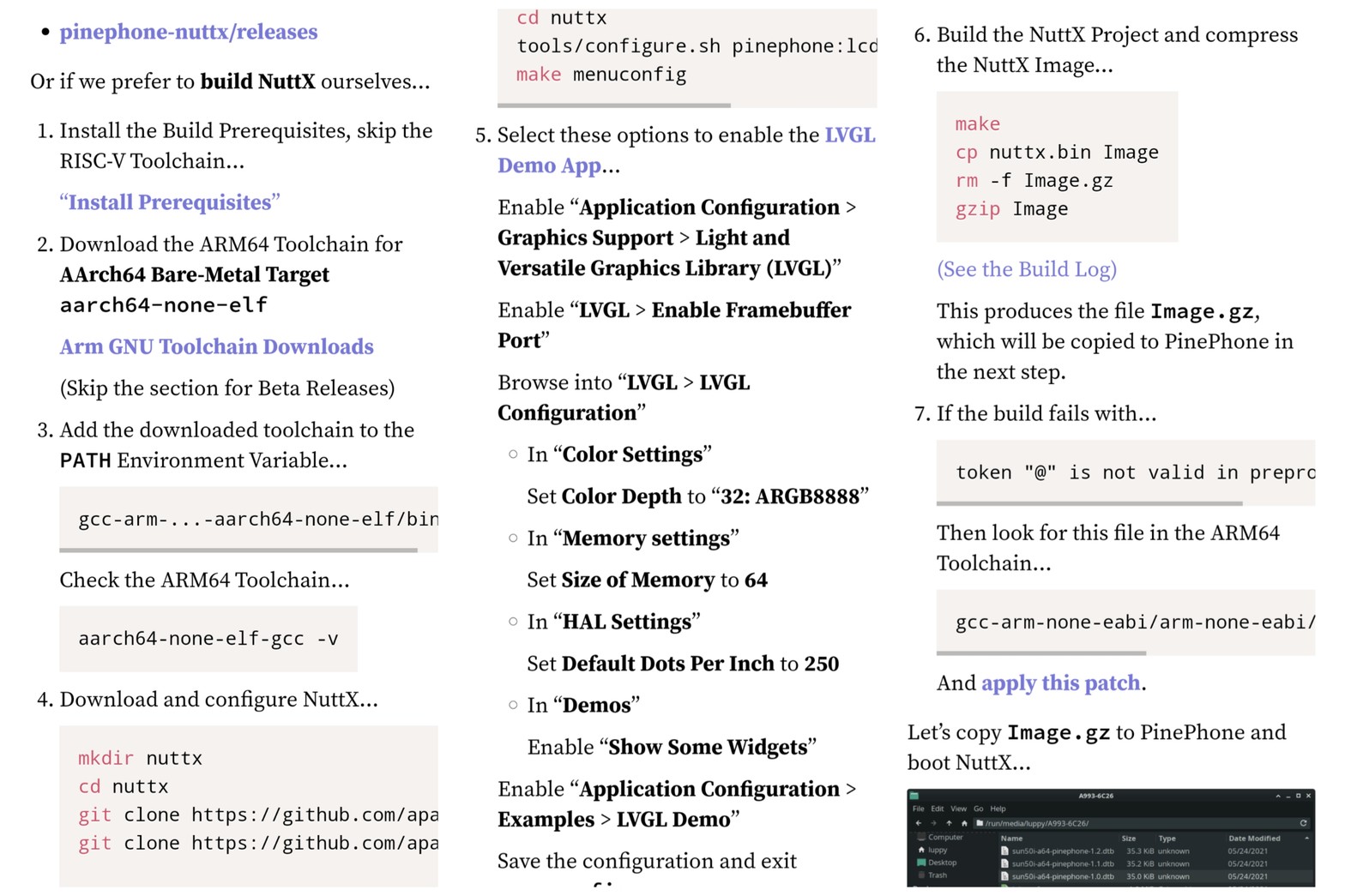The width and height of the screenshot is (1345, 896).
Task: Select Desktop folder icon in file manager sidebar
Action: [x=922, y=863]
